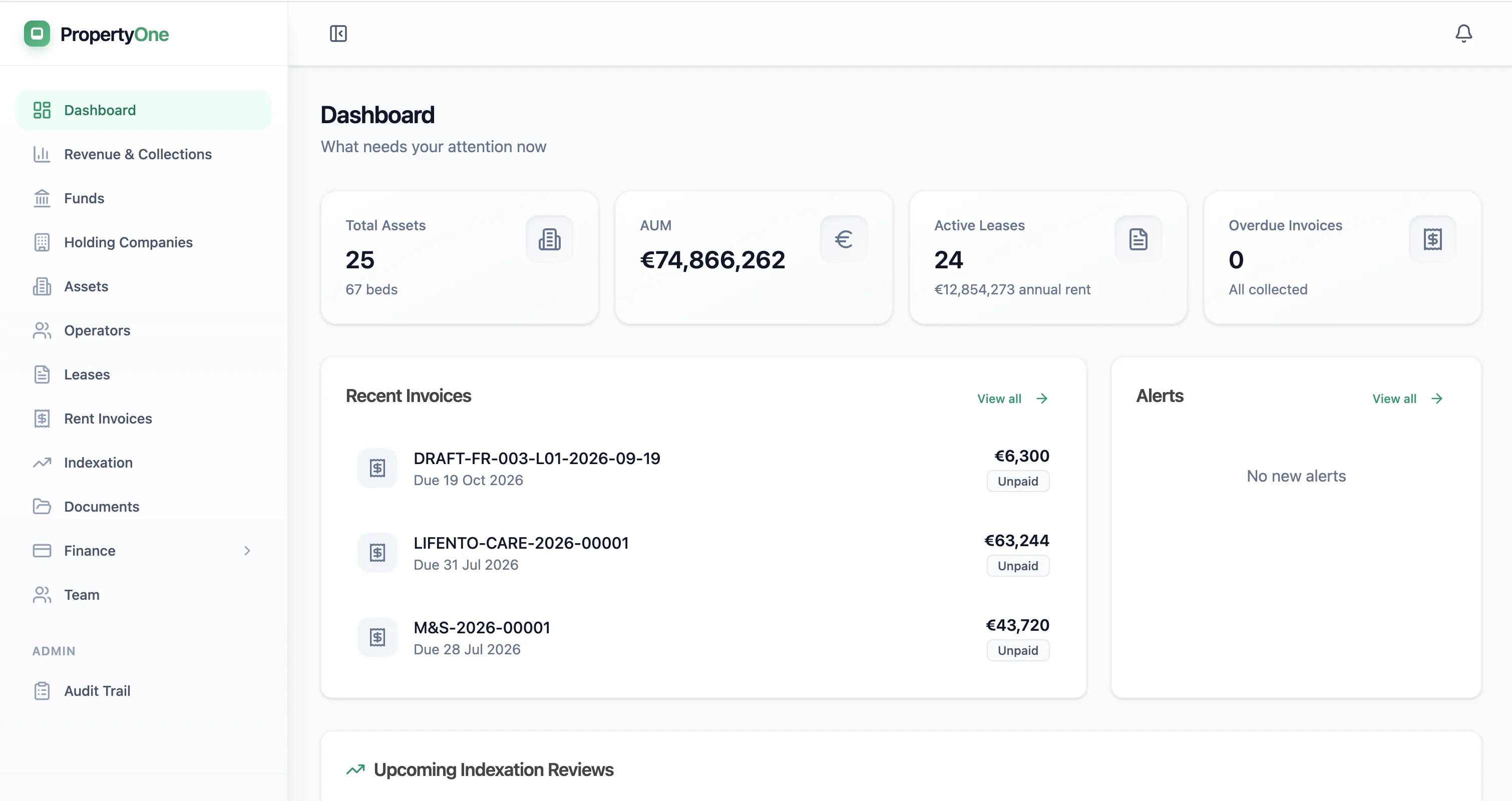Click the Finance card icon

pyautogui.click(x=42, y=550)
